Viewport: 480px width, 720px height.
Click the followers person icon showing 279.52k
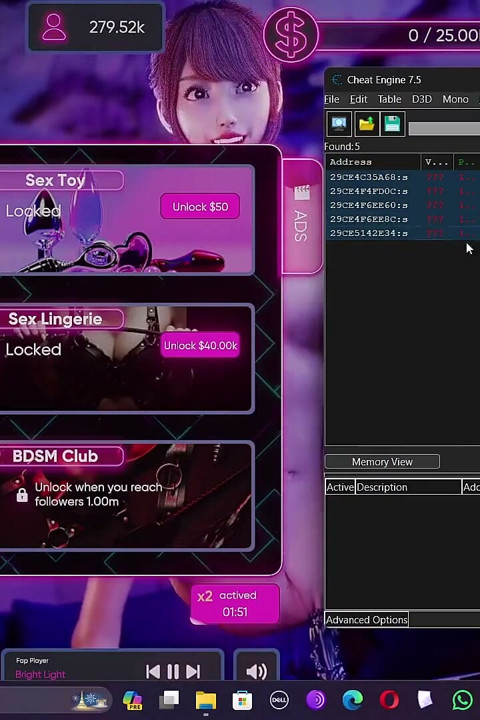pyautogui.click(x=54, y=27)
